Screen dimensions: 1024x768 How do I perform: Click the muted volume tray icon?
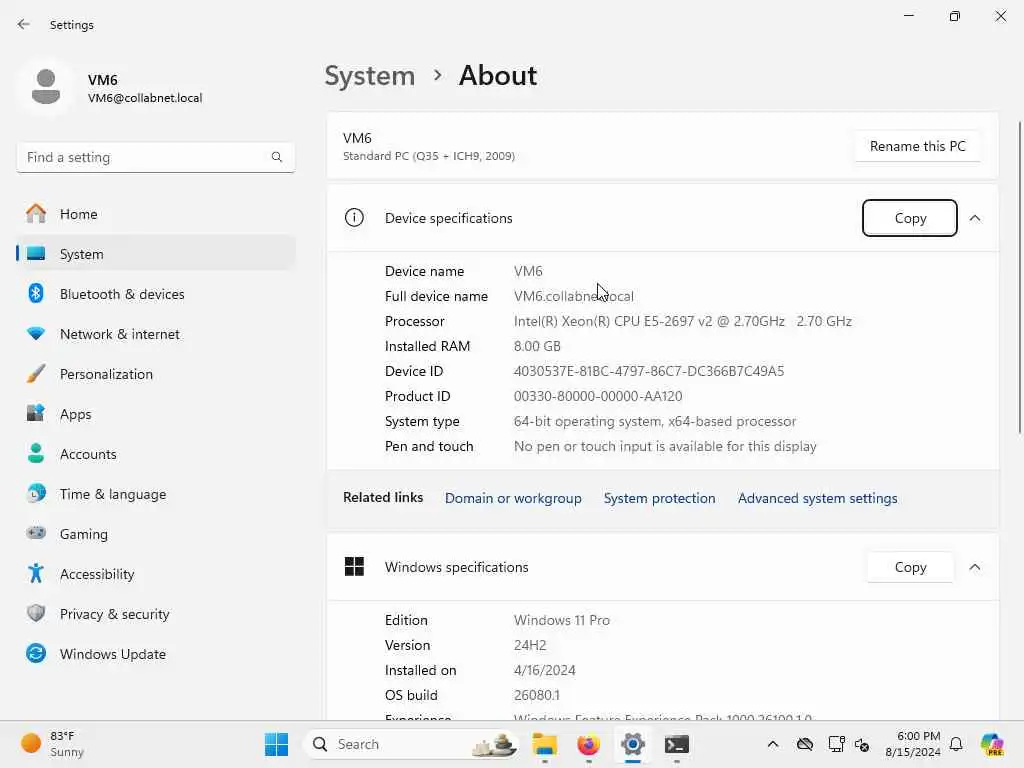(862, 744)
